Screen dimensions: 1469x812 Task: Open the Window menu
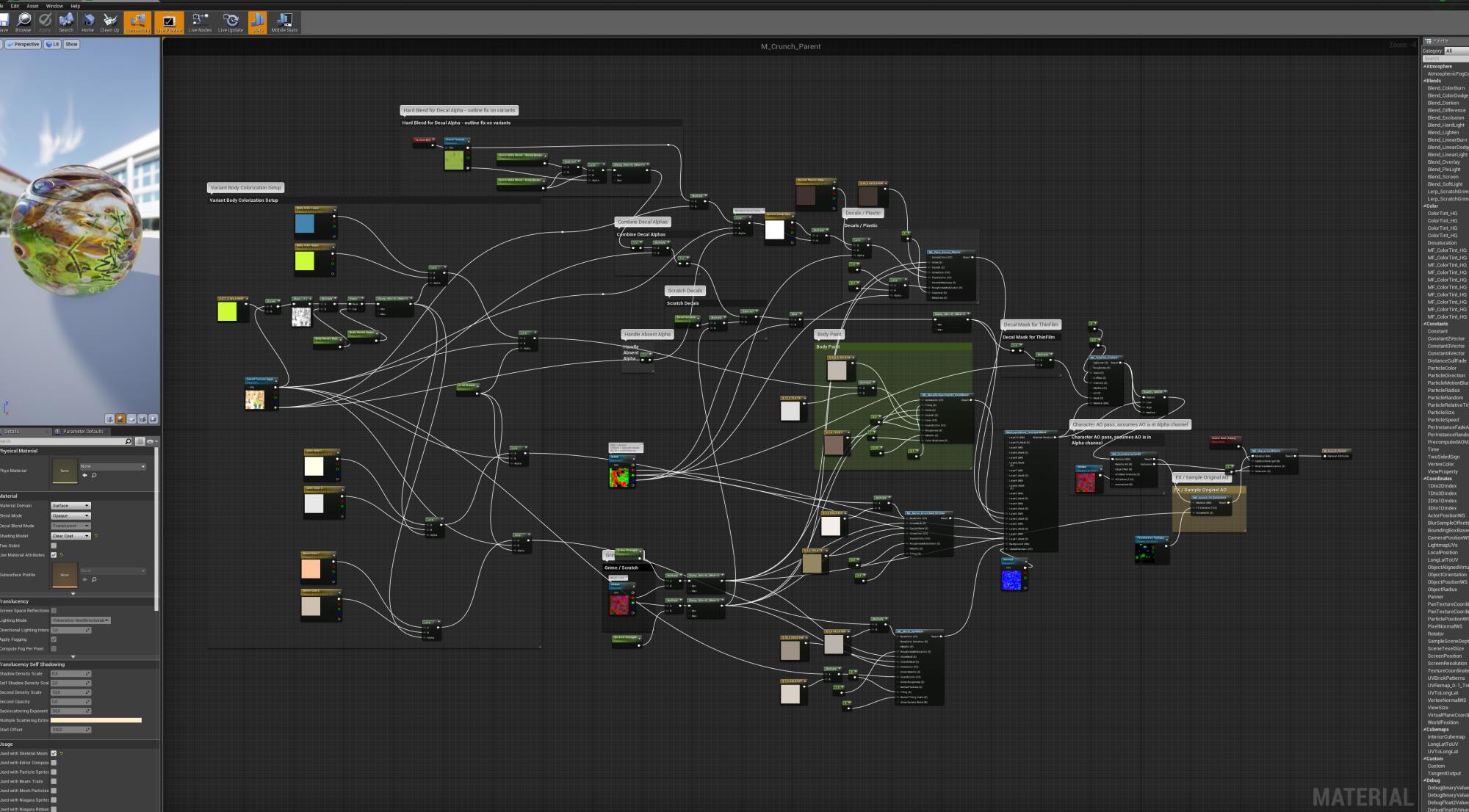(54, 6)
